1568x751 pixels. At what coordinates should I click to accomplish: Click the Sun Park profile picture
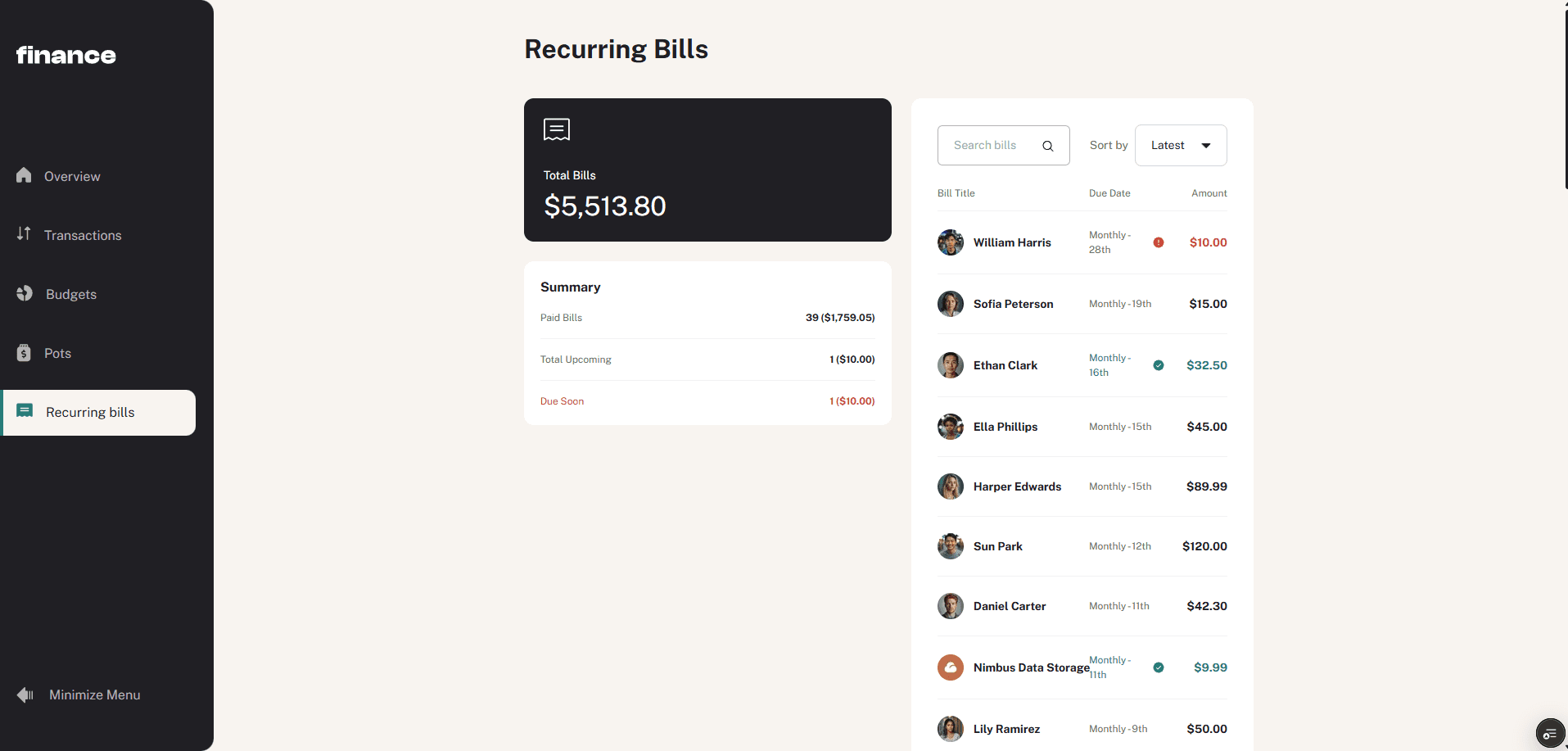(950, 546)
